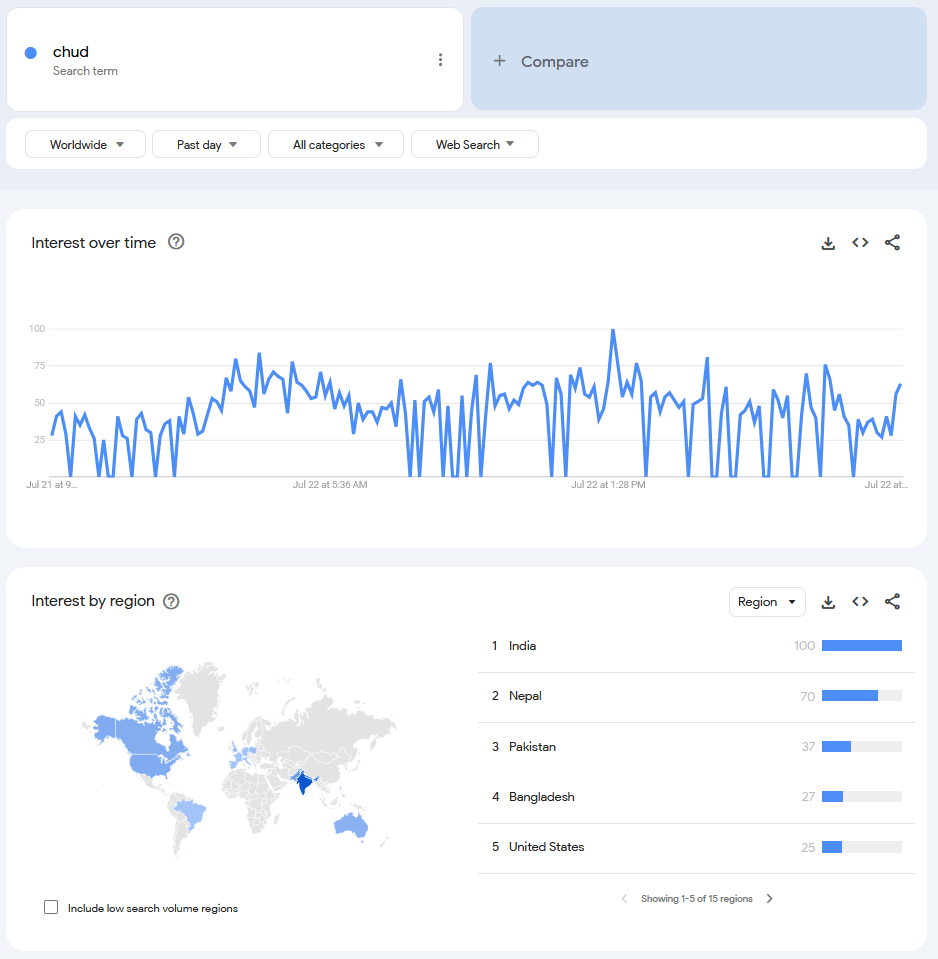Viewport: 938px width, 959px height.
Task: Share the Interest by region widget
Action: tap(892, 602)
